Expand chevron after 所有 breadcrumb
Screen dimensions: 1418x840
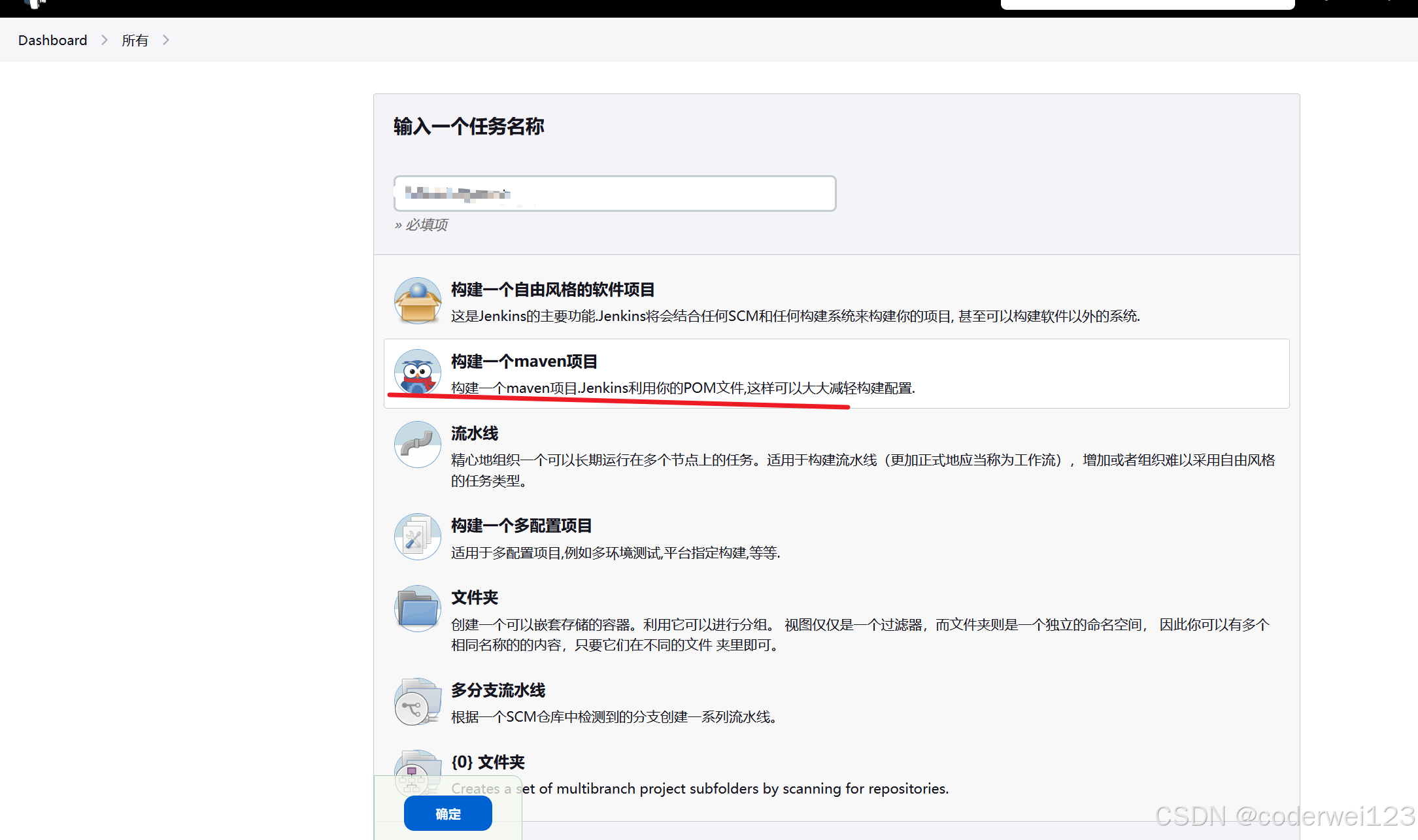click(x=166, y=41)
